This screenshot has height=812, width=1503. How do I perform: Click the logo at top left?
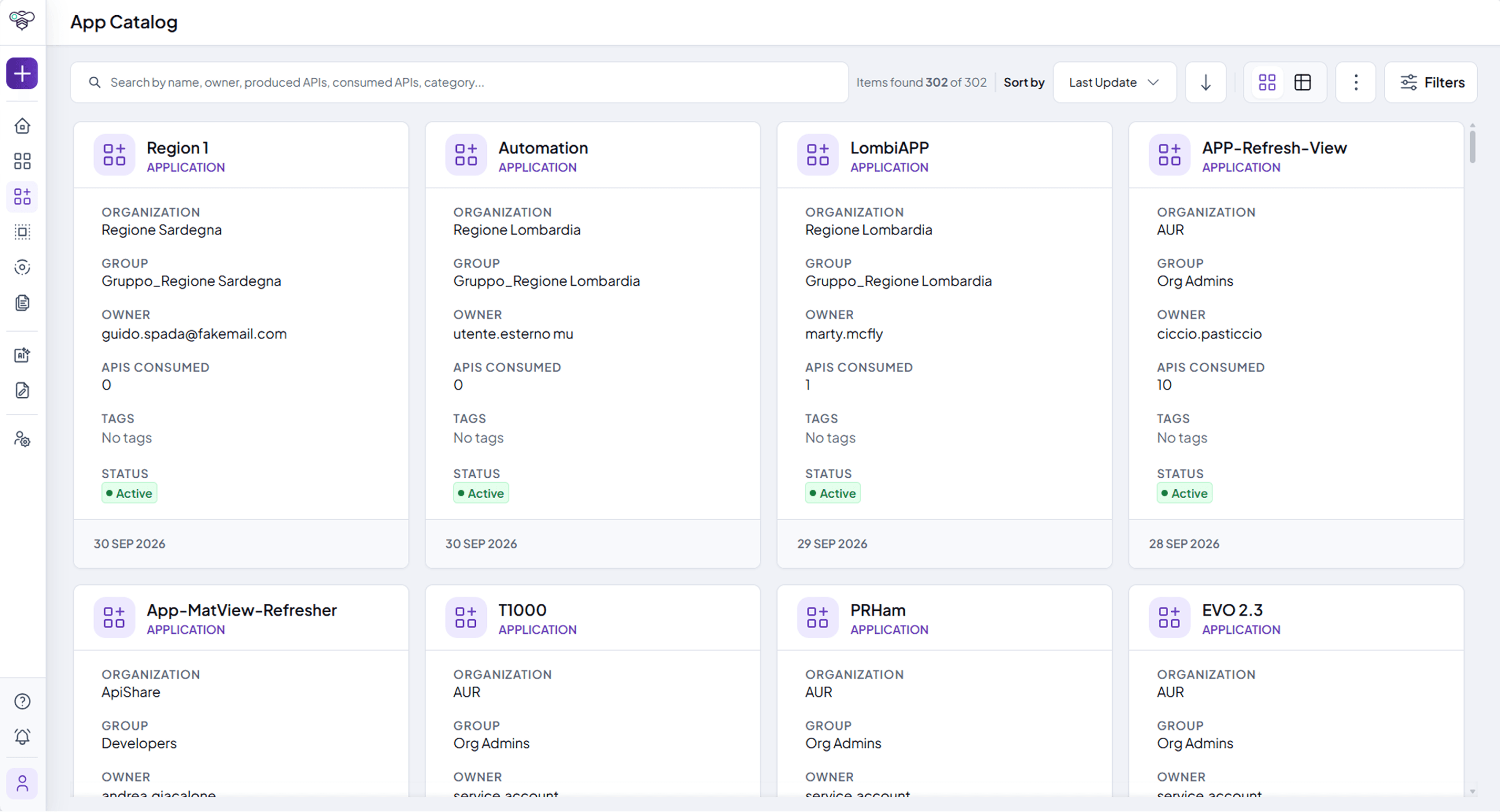coord(22,20)
